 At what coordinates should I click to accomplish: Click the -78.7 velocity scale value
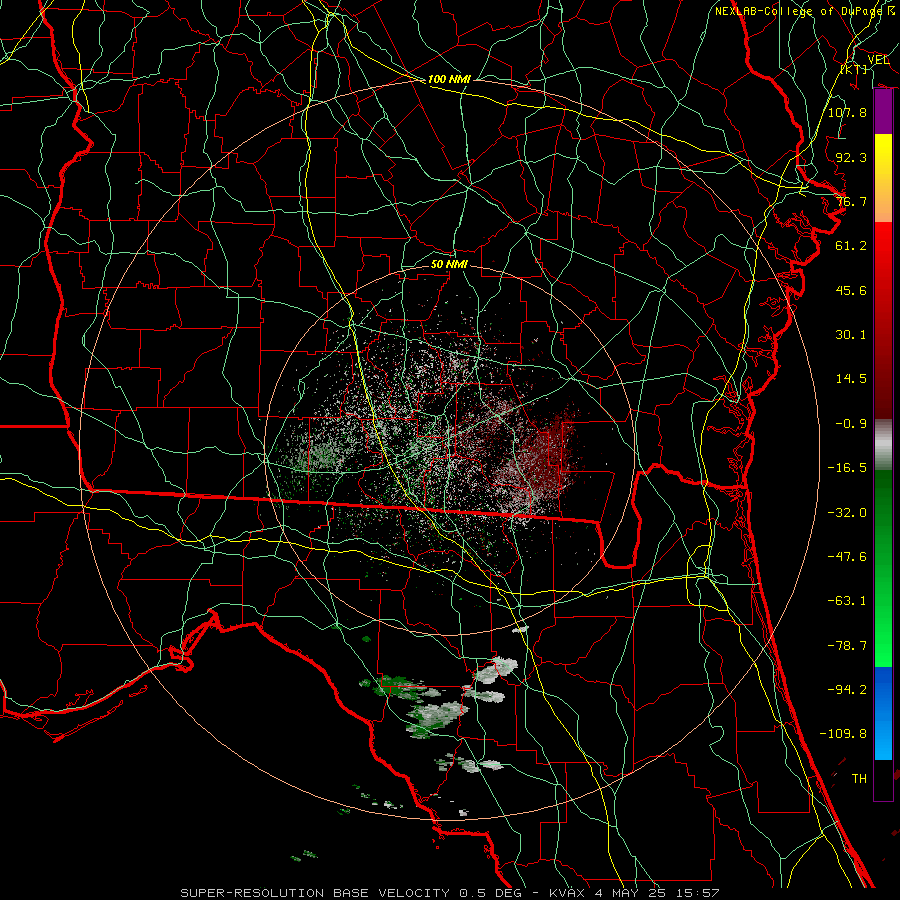pyautogui.click(x=847, y=646)
